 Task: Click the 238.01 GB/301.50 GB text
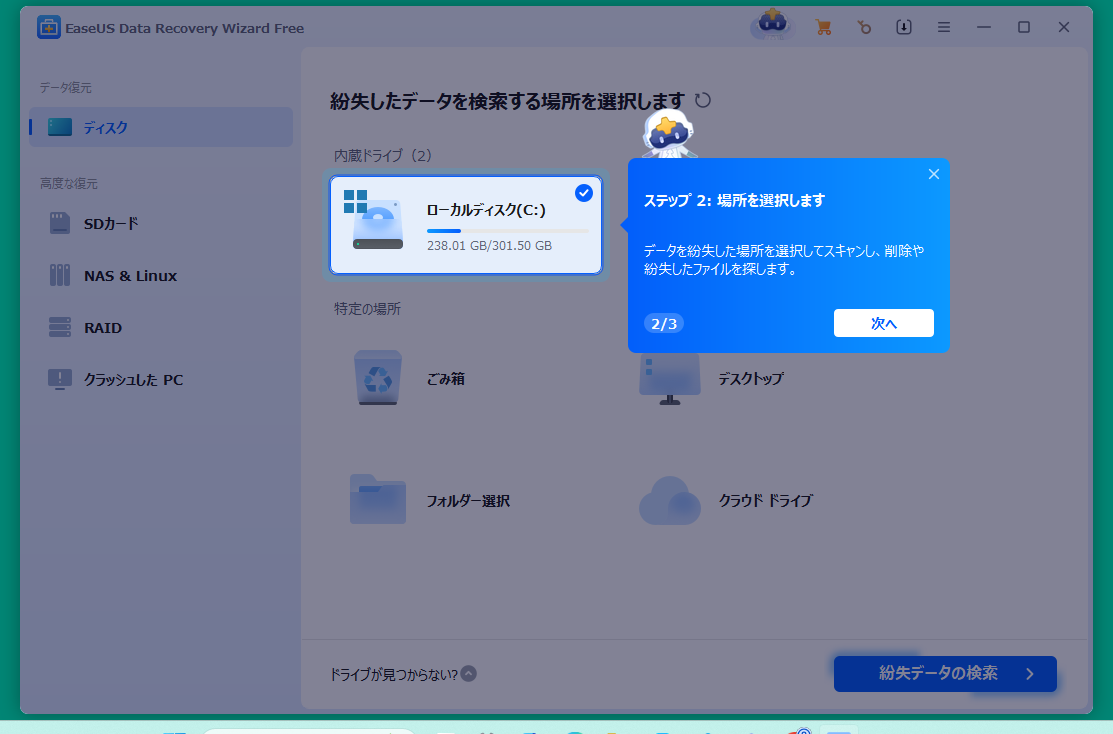pos(489,246)
